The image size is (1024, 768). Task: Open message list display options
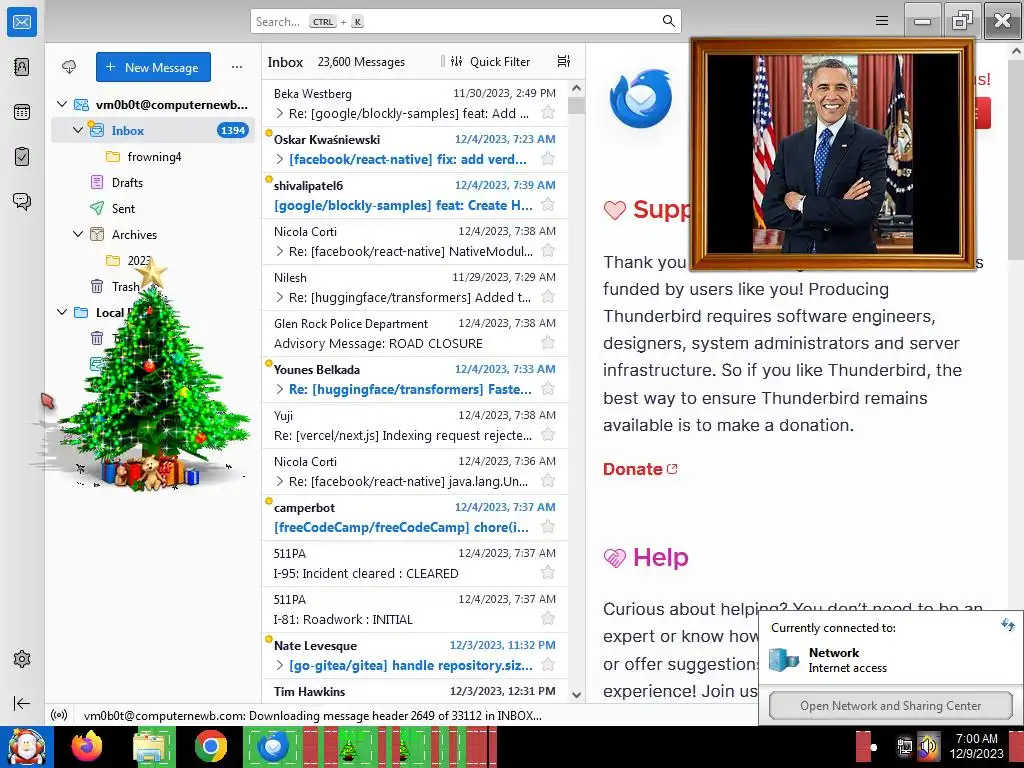click(564, 61)
